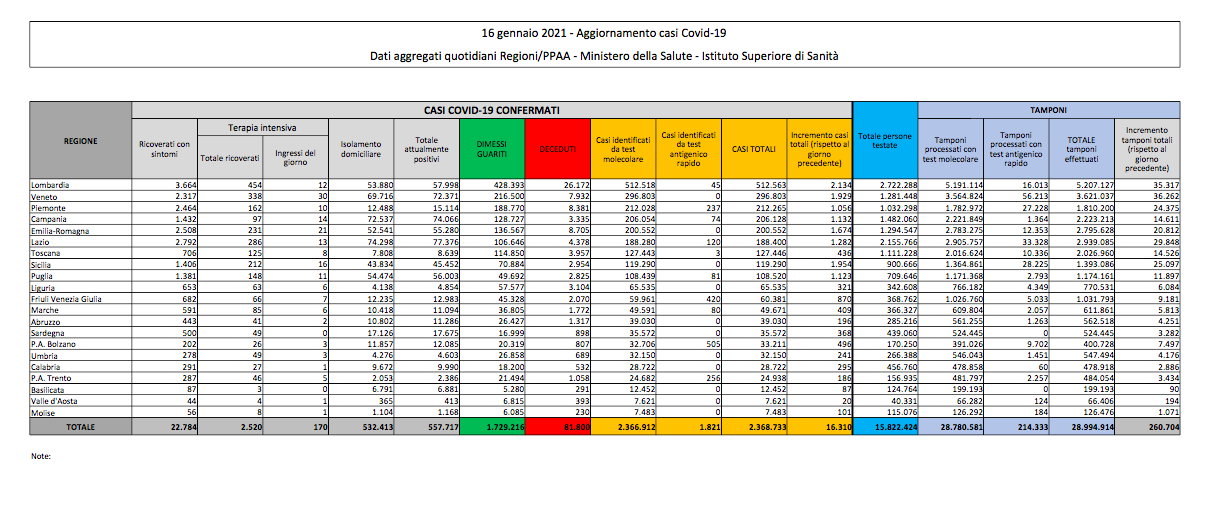This screenshot has width=1224, height=527.
Task: Select the red DECEDUTI column header
Action: tap(557, 148)
